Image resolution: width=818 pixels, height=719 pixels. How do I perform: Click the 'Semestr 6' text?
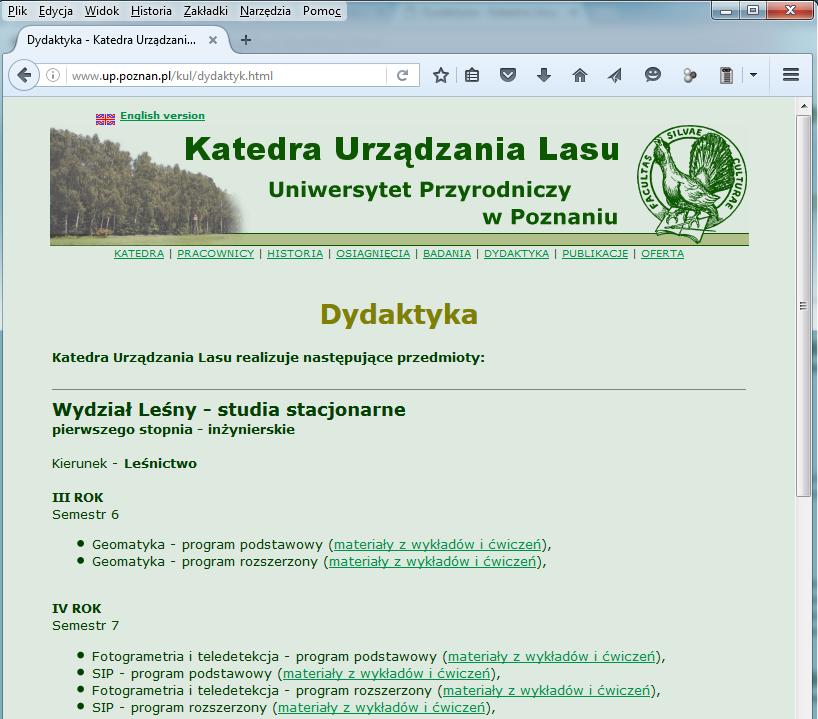click(86, 515)
